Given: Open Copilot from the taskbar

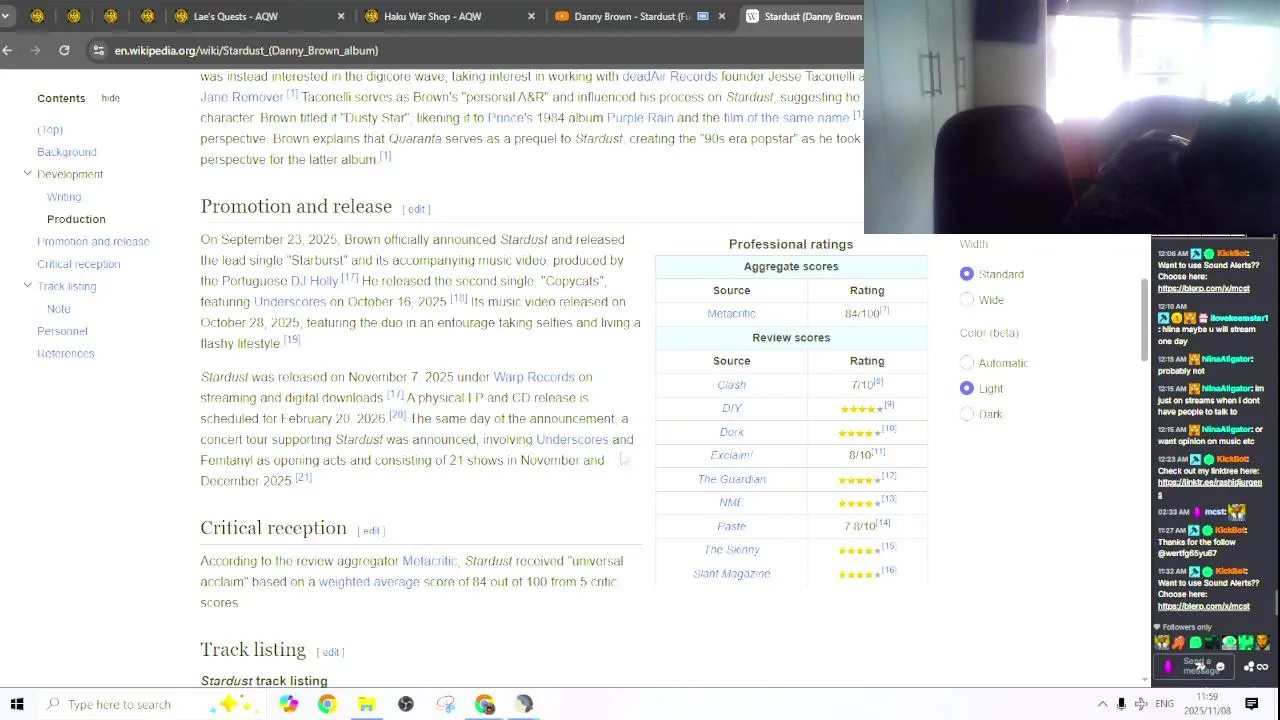Looking at the screenshot, I should (x=288, y=704).
